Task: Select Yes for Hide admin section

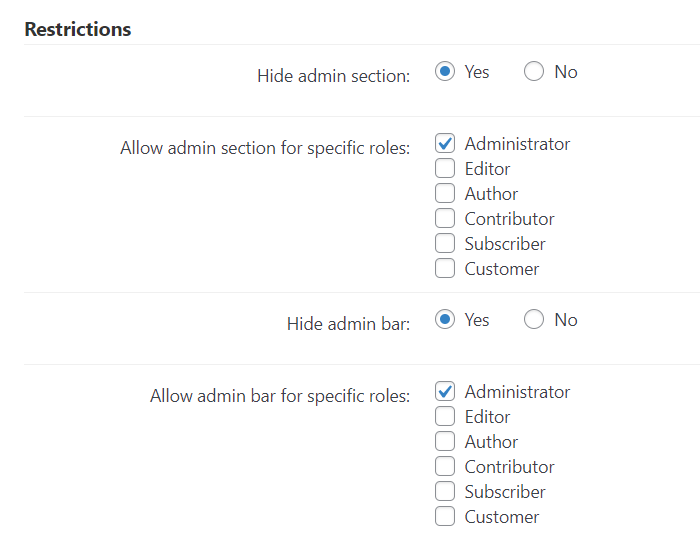Action: pos(445,72)
